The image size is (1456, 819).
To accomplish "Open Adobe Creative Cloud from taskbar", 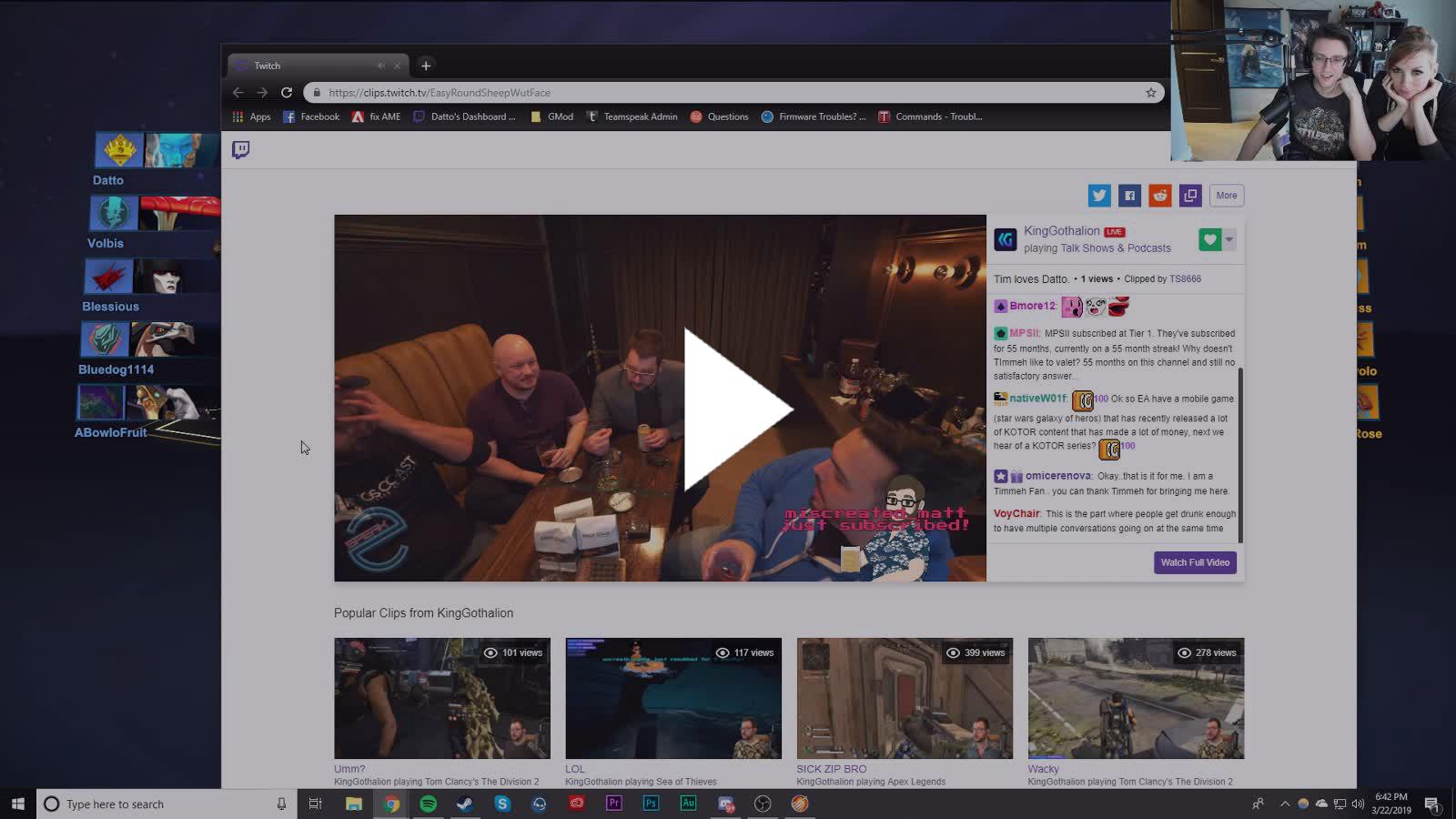I will [x=577, y=804].
